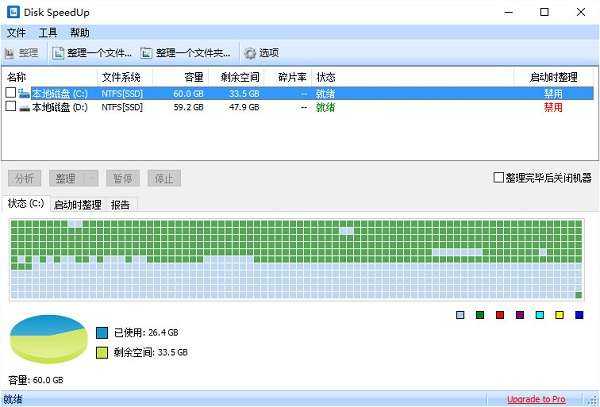Expand the 整理 button dropdown arrow
The height and width of the screenshot is (407, 600).
pyautogui.click(x=92, y=178)
